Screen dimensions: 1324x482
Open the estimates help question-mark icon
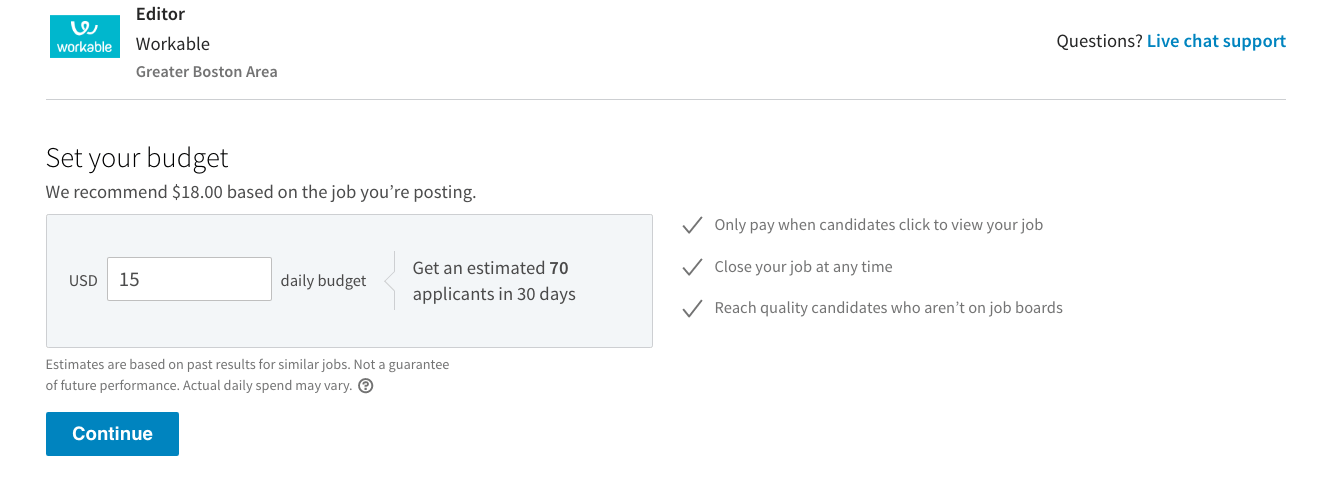pos(366,386)
